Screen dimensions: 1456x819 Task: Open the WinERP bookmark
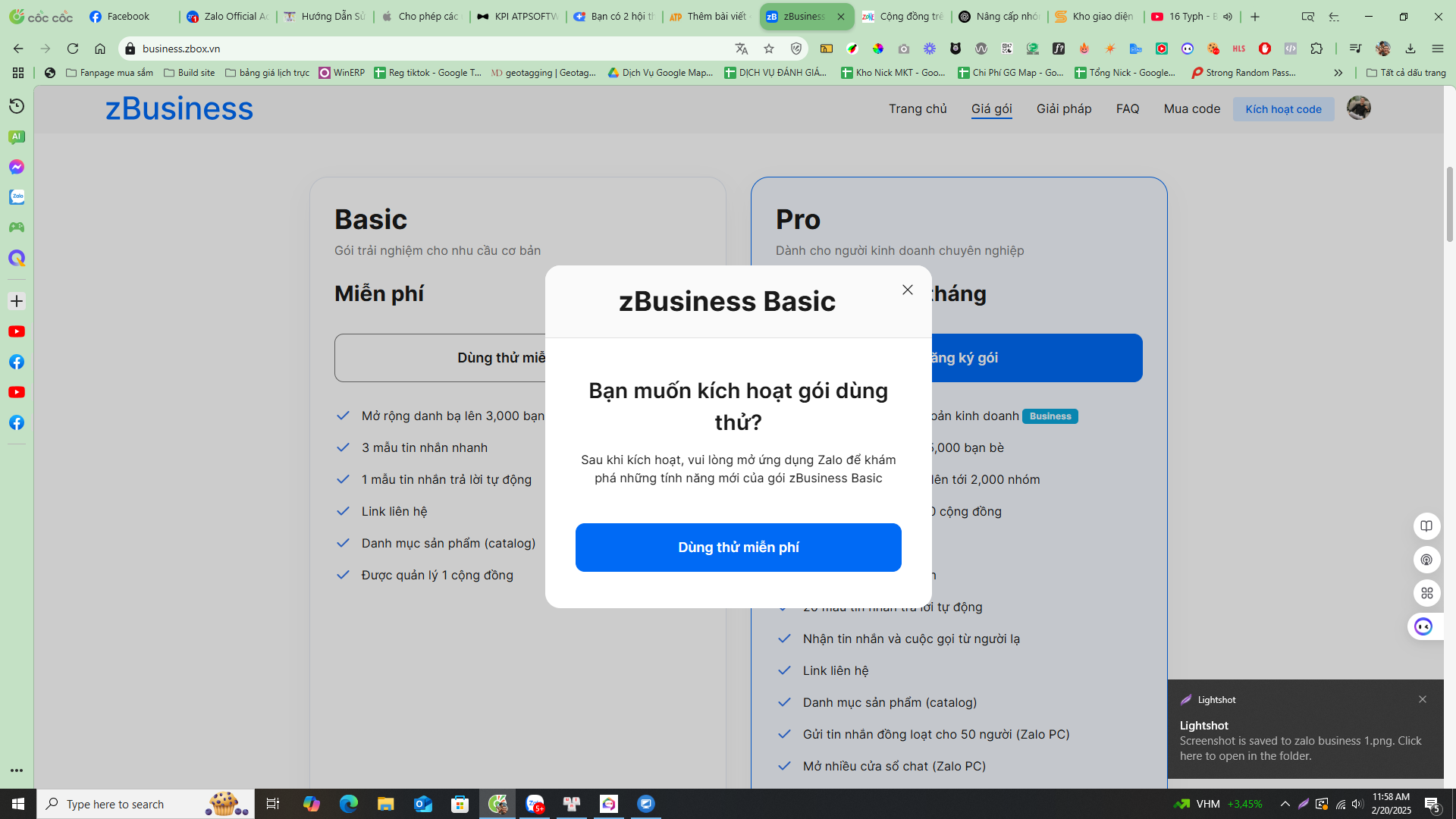342,73
